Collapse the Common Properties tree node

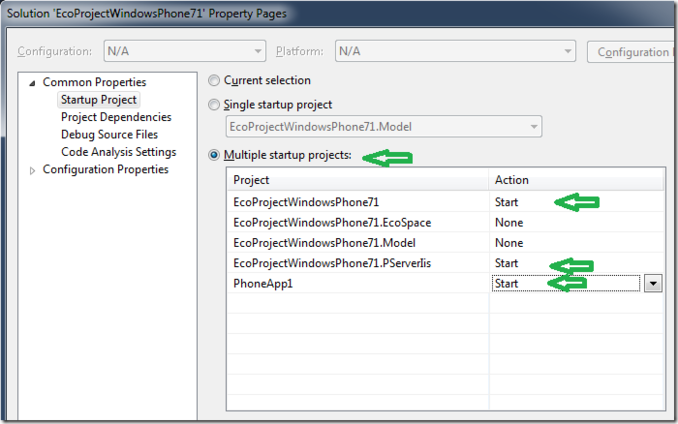(x=32, y=83)
